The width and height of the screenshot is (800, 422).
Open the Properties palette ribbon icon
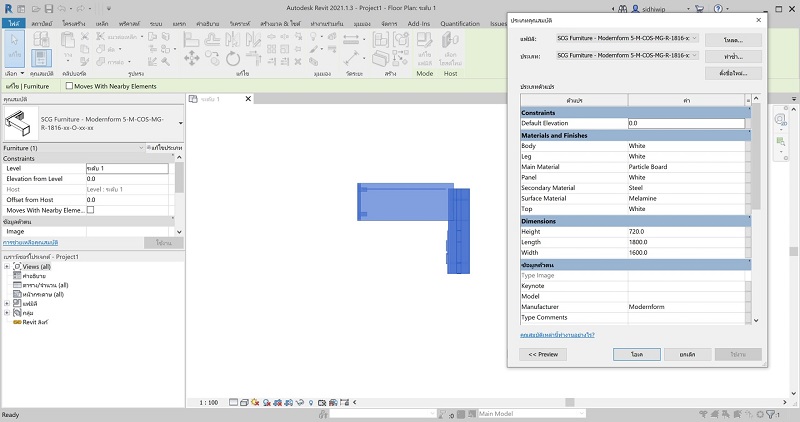(41, 57)
